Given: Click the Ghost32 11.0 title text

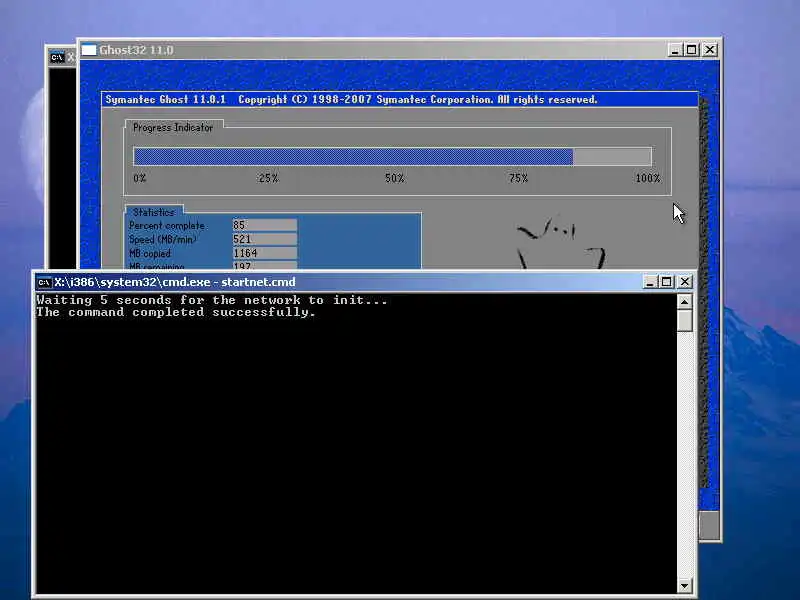Looking at the screenshot, I should (x=136, y=50).
